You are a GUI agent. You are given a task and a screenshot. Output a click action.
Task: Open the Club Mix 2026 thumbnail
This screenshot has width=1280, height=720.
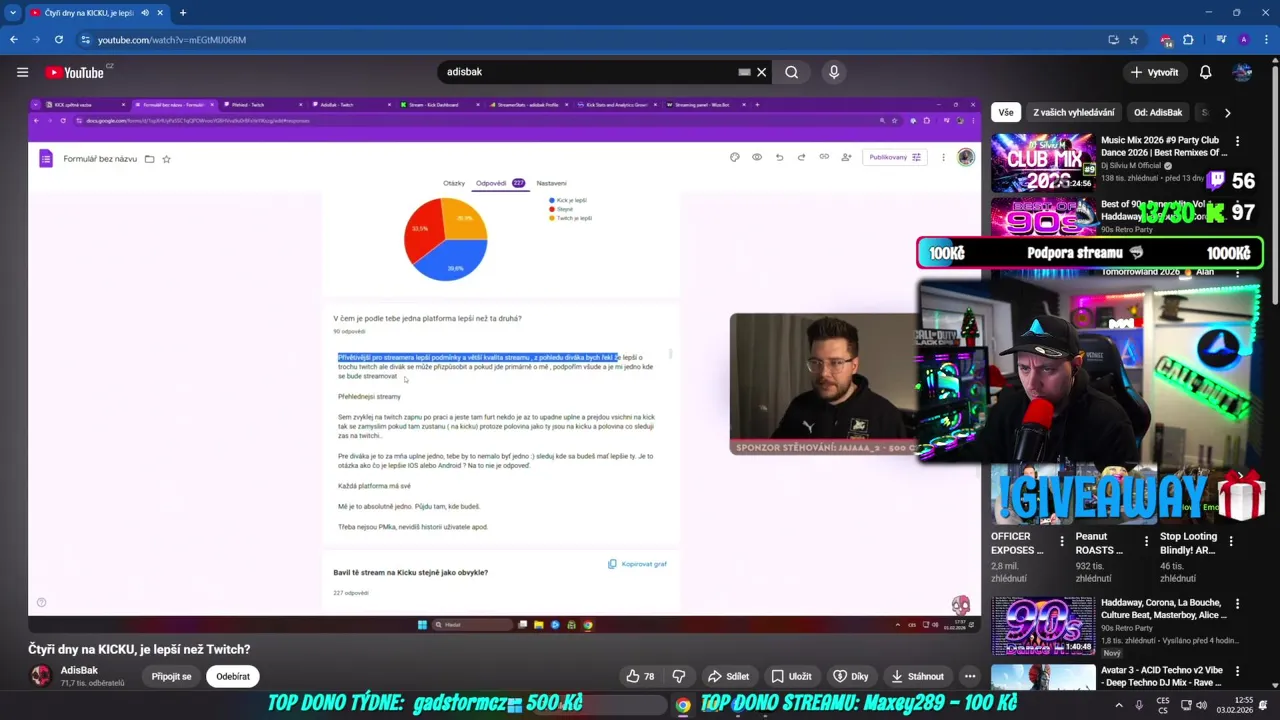[x=1043, y=162]
